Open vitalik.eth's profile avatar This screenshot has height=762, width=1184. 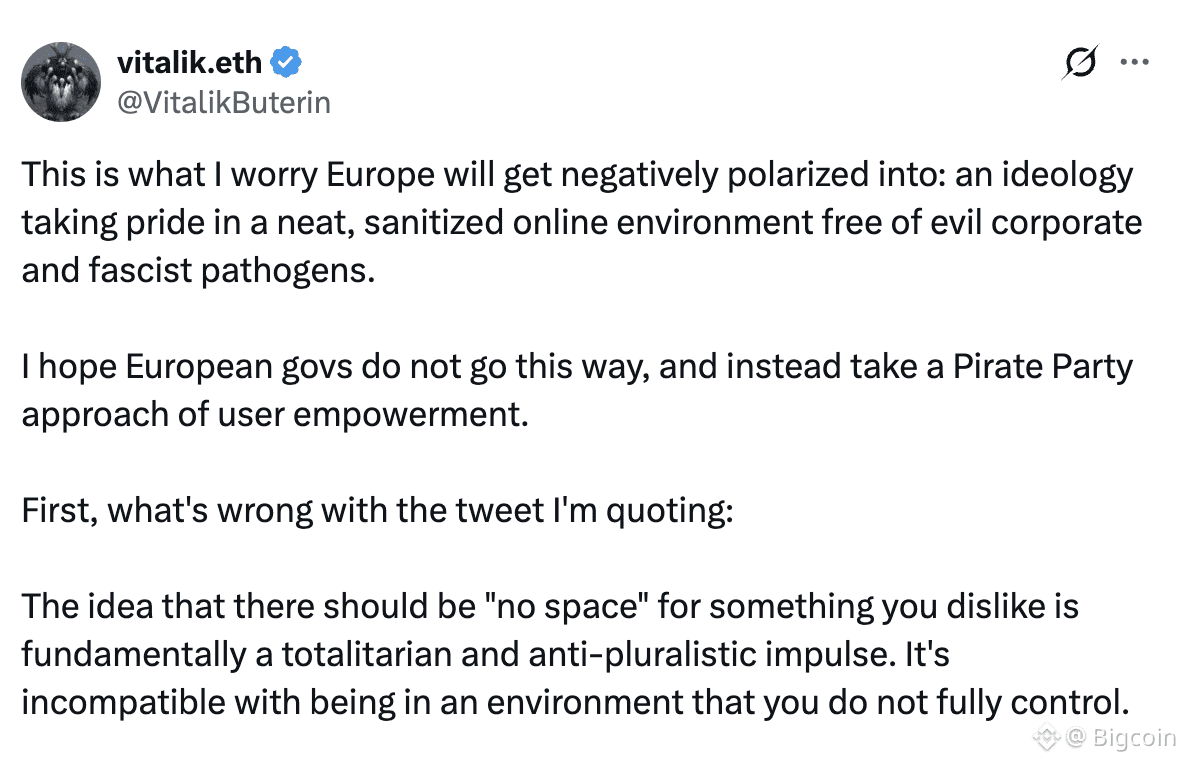tap(62, 82)
